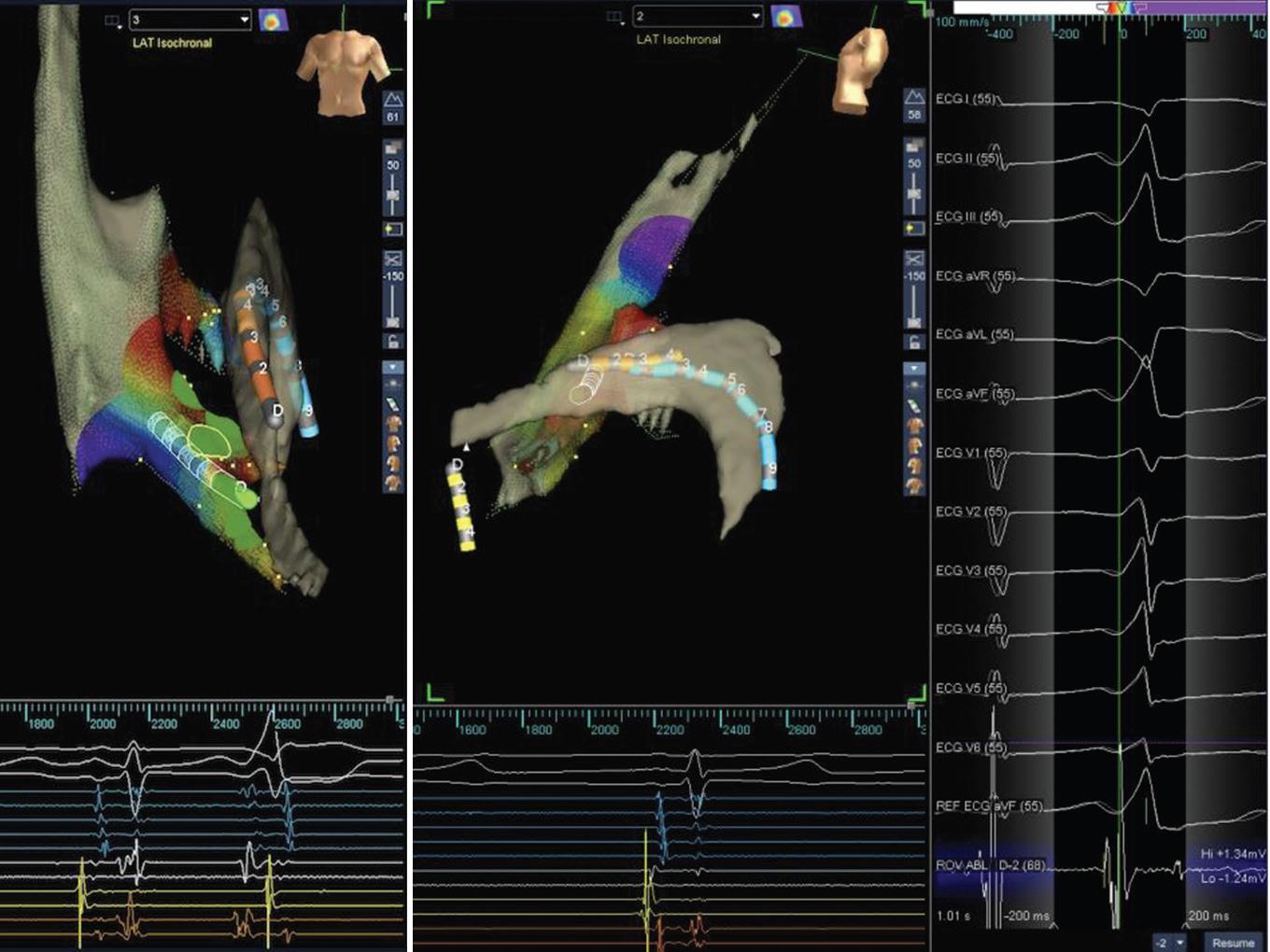
Task: Click the mountain threshold icon above 58
Action: [914, 98]
